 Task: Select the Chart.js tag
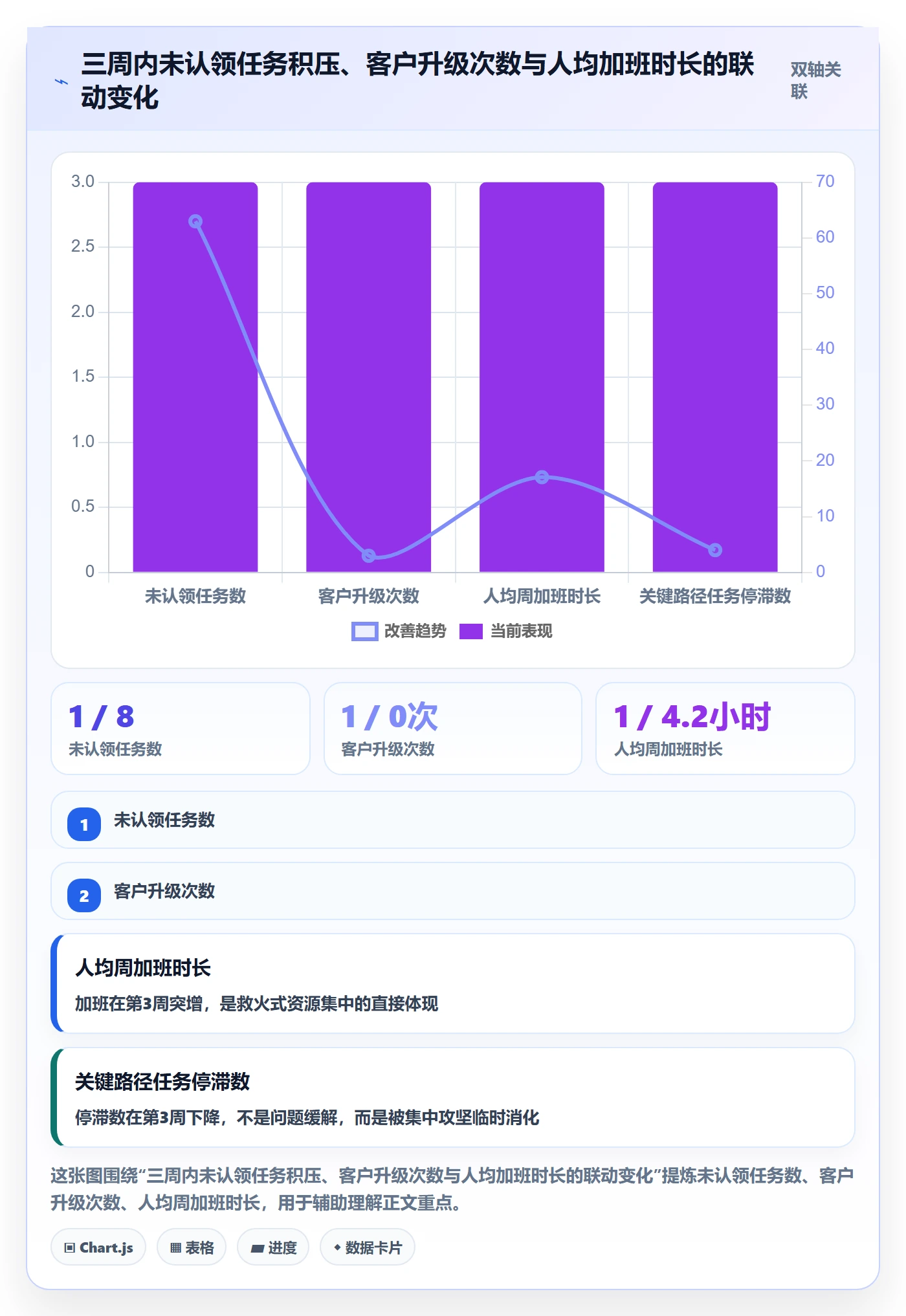(98, 1247)
